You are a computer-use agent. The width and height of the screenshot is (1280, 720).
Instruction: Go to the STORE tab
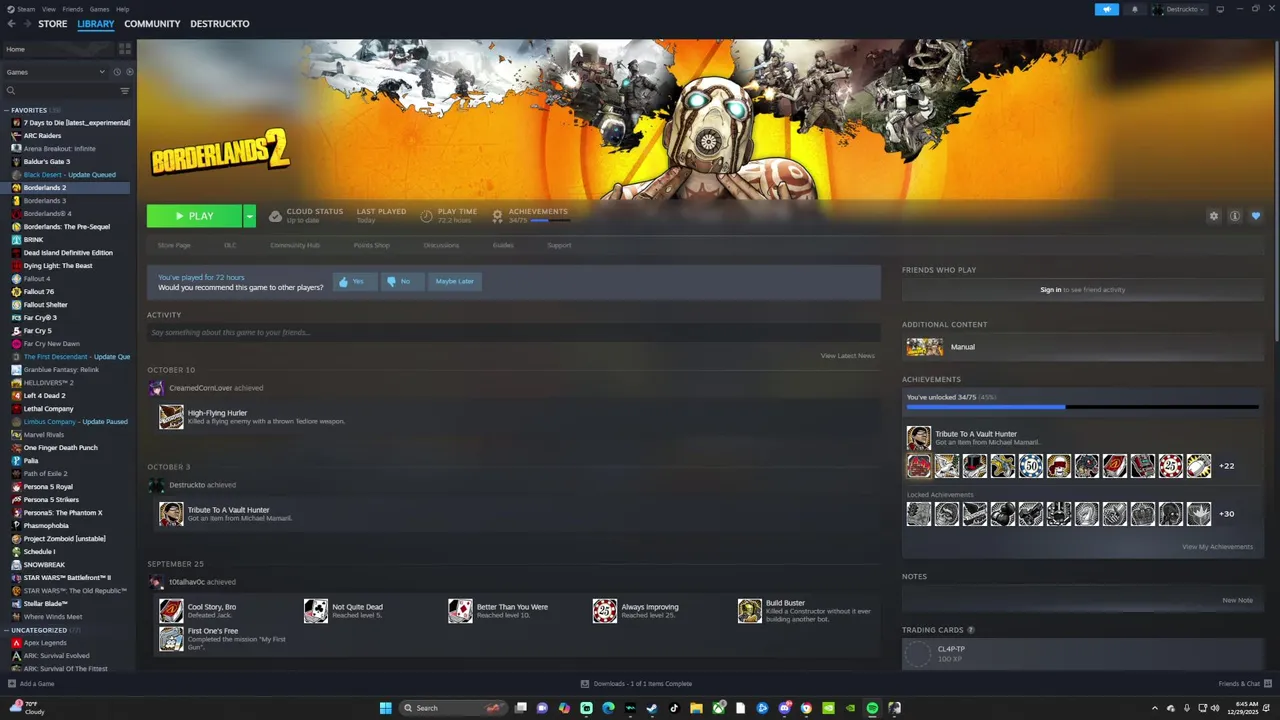[x=53, y=24]
